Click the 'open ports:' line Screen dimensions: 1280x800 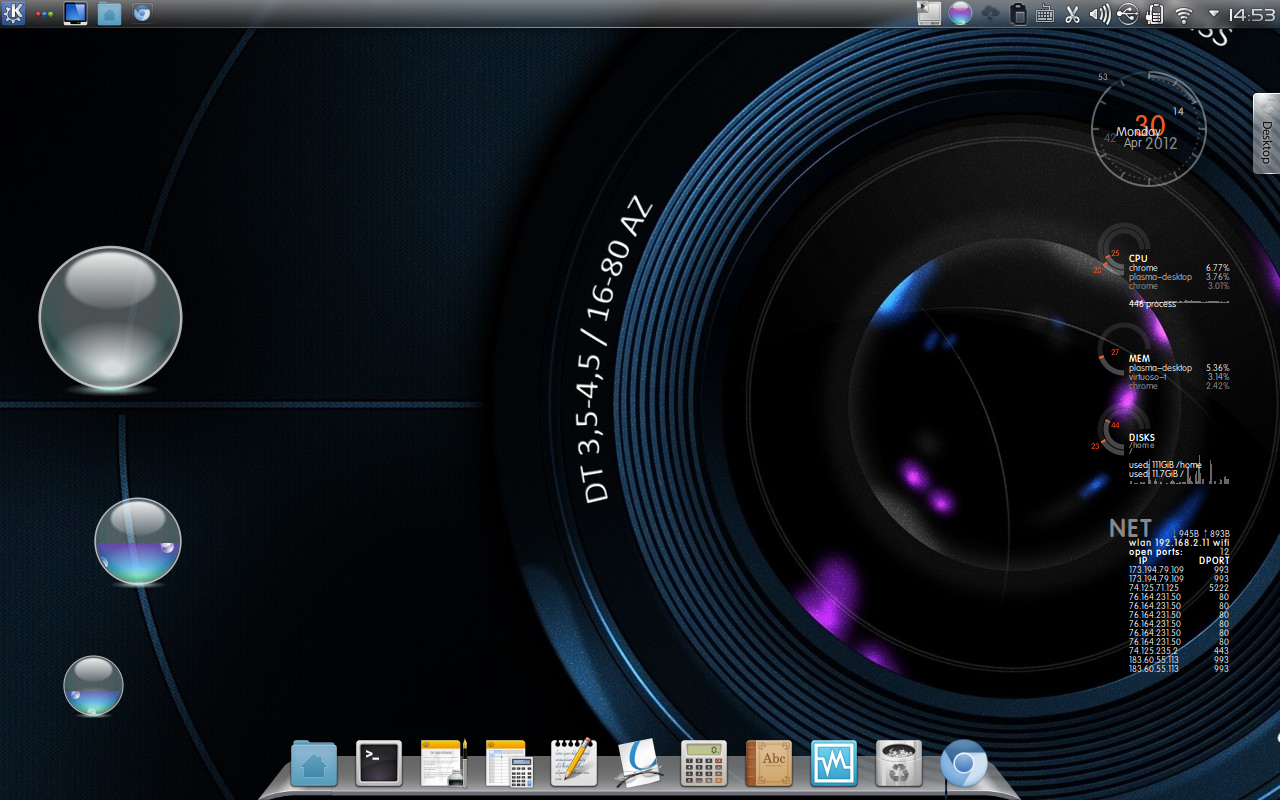point(1179,551)
